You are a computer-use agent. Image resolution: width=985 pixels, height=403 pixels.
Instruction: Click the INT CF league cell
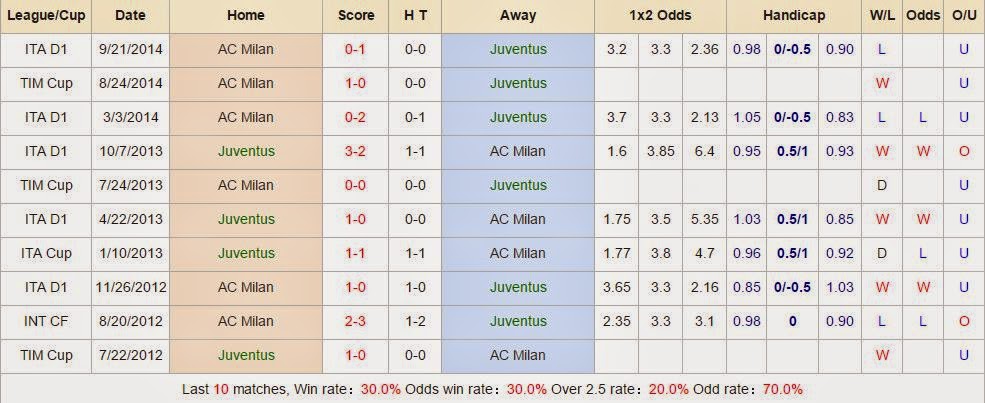[46, 322]
